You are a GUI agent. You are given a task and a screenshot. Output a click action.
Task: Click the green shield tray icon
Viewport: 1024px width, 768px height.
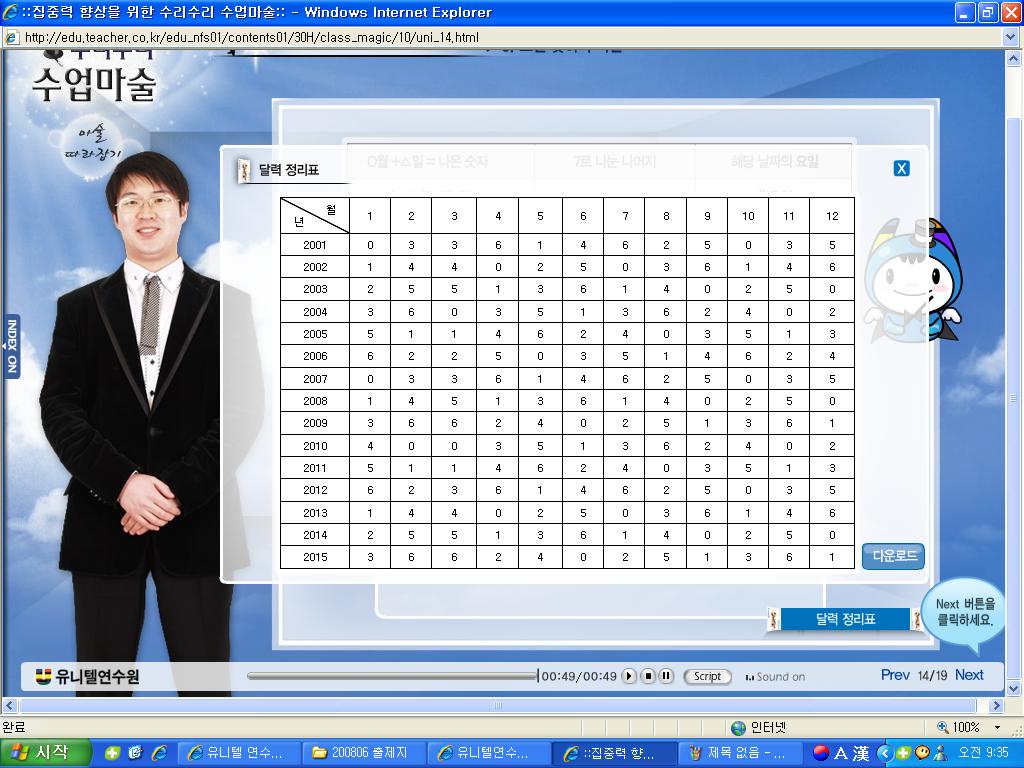click(904, 753)
